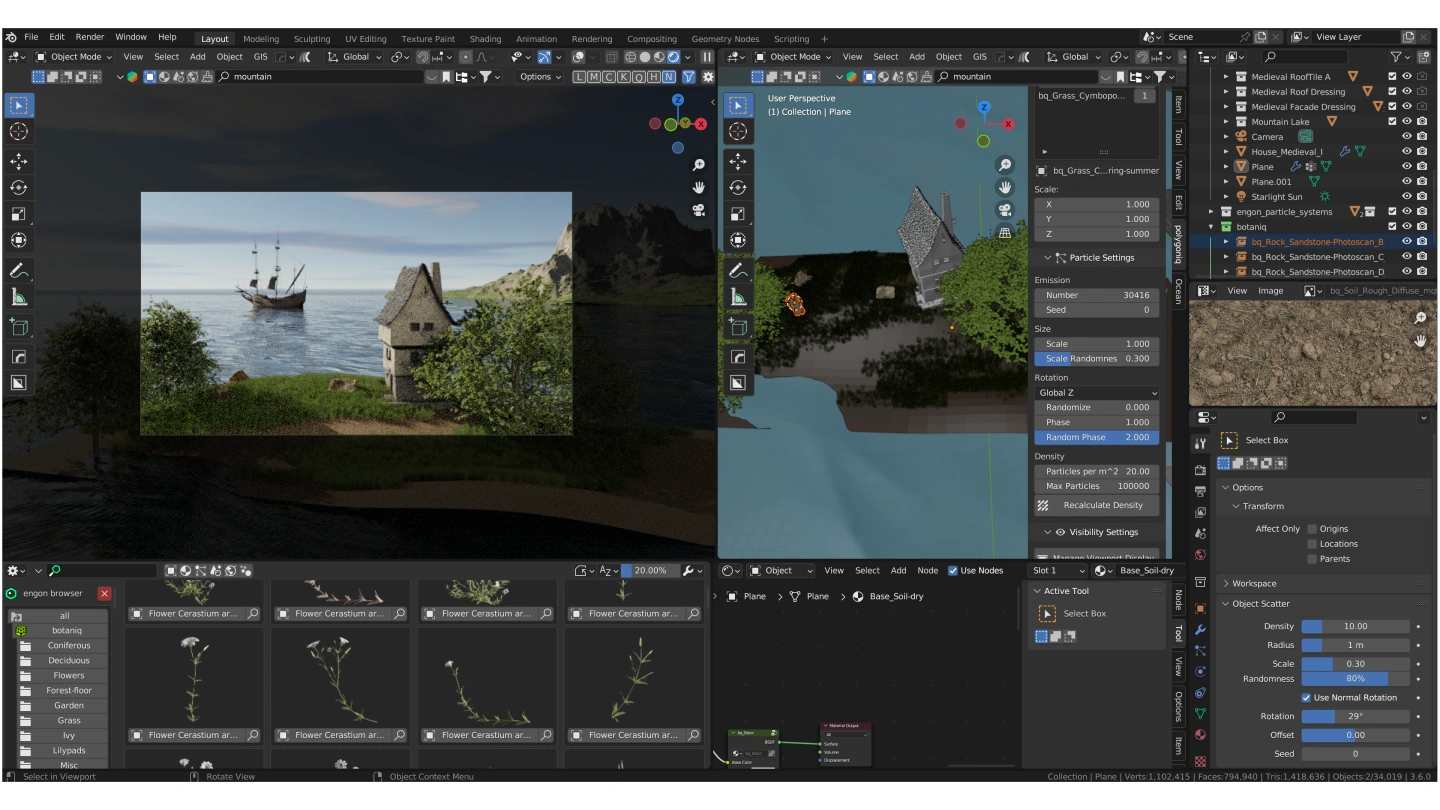Open the File menu
This screenshot has width=1440, height=810.
31,37
